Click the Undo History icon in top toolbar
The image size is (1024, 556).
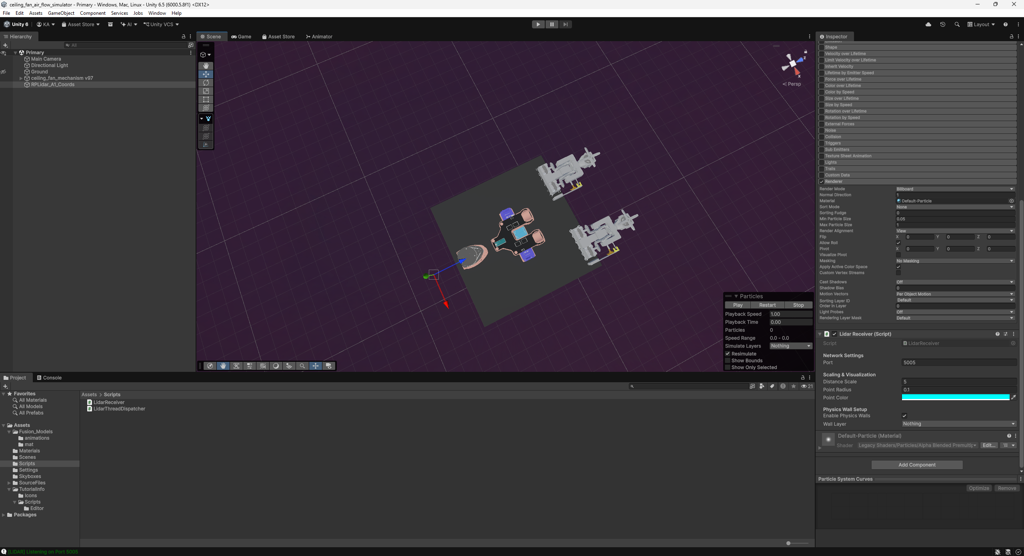coord(942,24)
